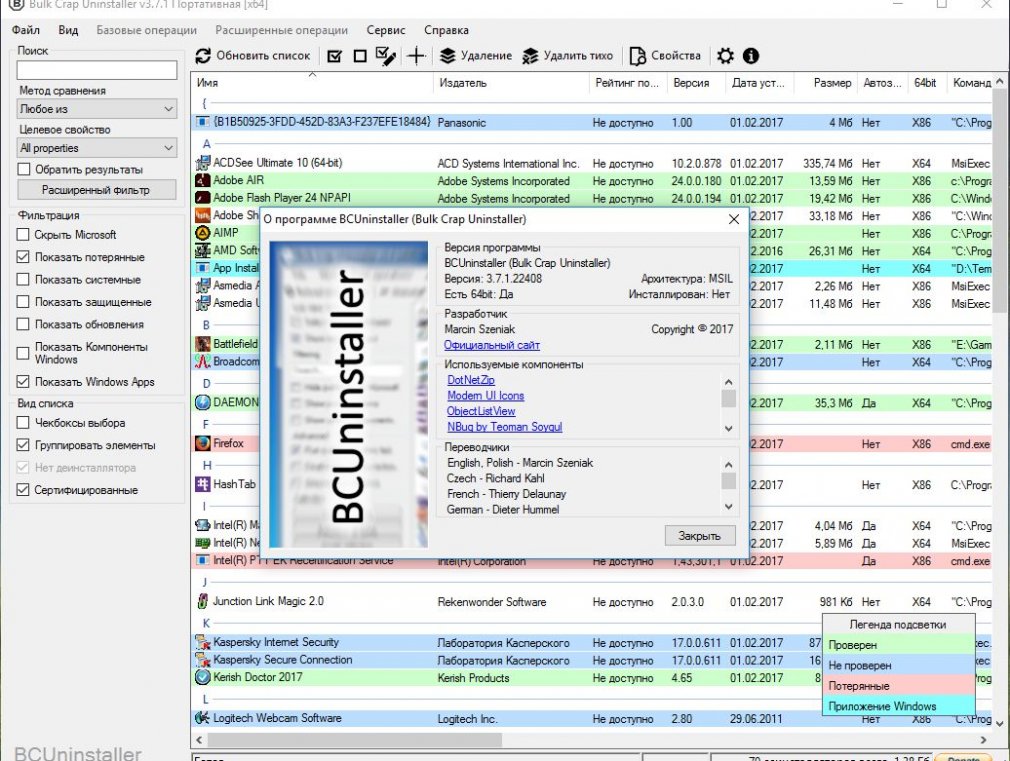The height and width of the screenshot is (761, 1010).
Task: Open the Официальный сайт link
Action: point(492,345)
